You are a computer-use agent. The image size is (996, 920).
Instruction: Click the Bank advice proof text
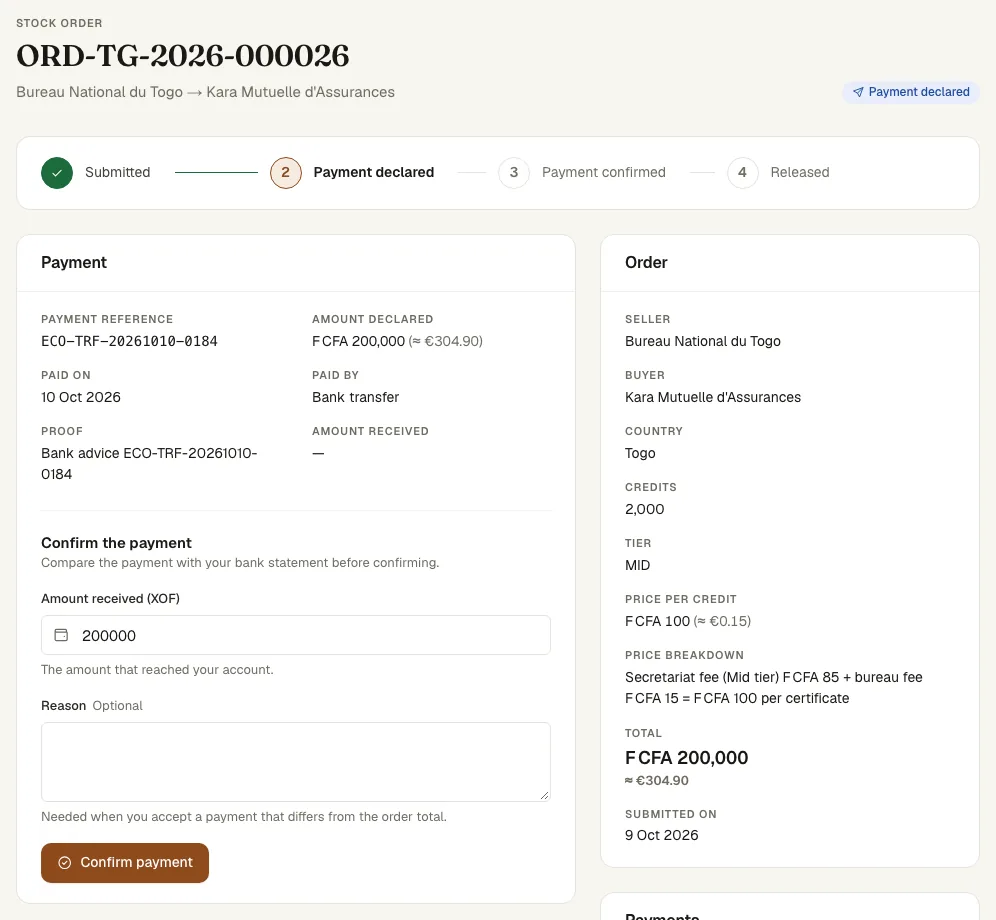tap(149, 464)
